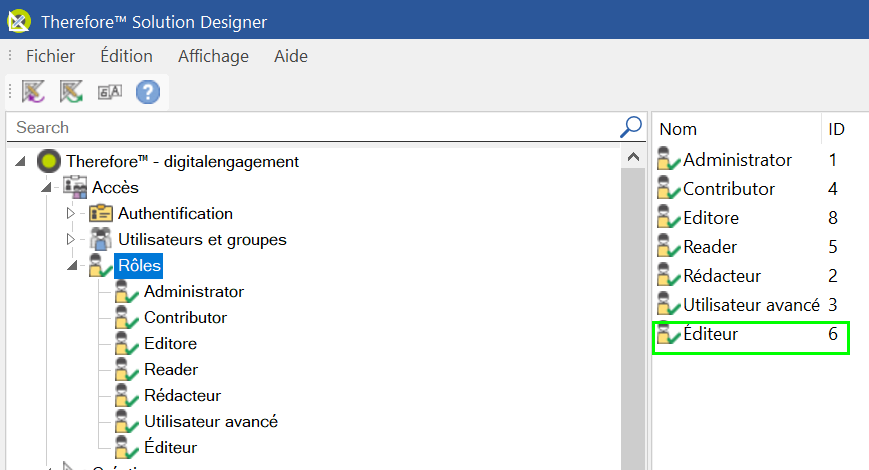Screen dimensions: 869x470
Task: Click the Éditeur icon in the list panel
Action: click(x=668, y=333)
